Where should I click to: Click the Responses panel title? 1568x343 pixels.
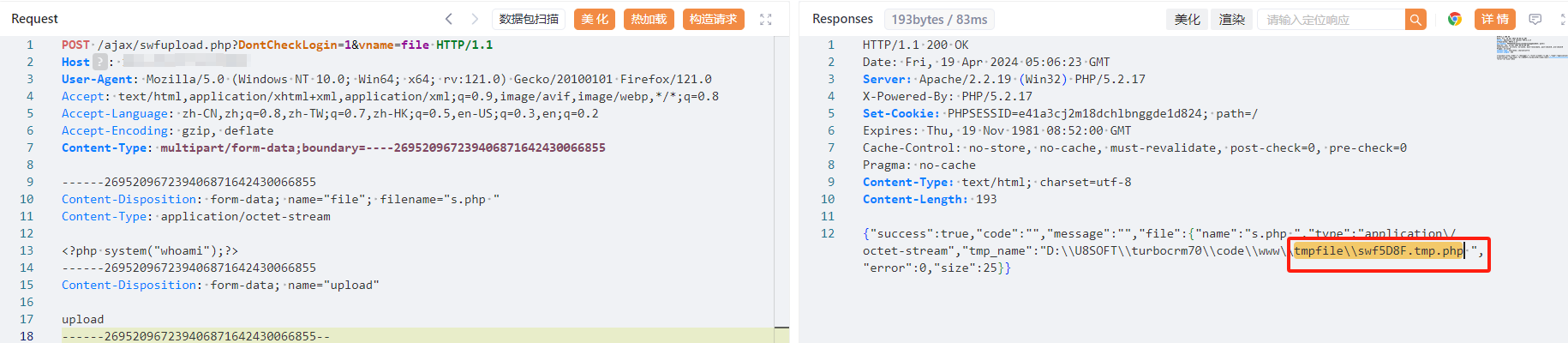click(842, 19)
